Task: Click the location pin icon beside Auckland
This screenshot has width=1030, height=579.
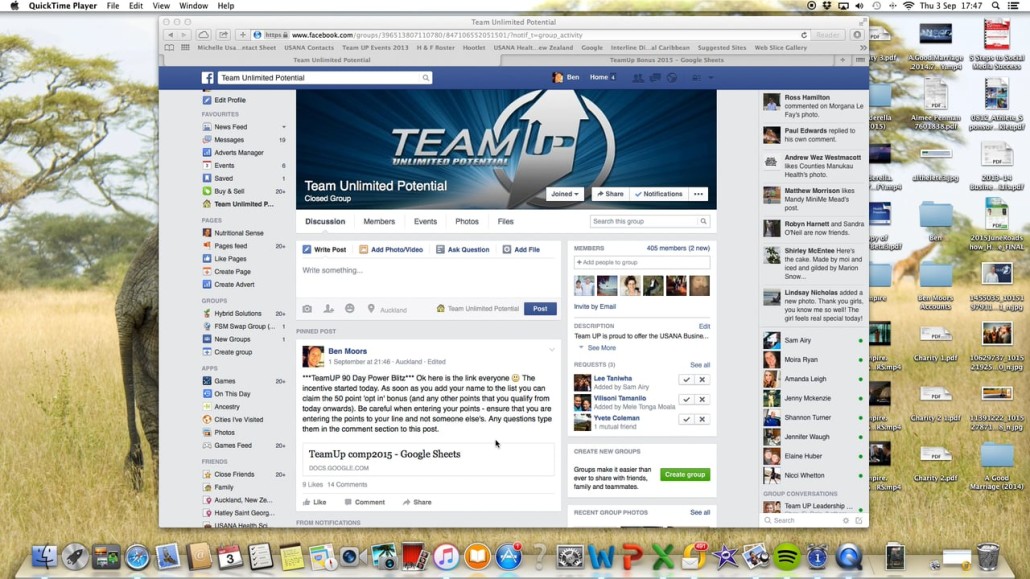Action: pos(371,309)
